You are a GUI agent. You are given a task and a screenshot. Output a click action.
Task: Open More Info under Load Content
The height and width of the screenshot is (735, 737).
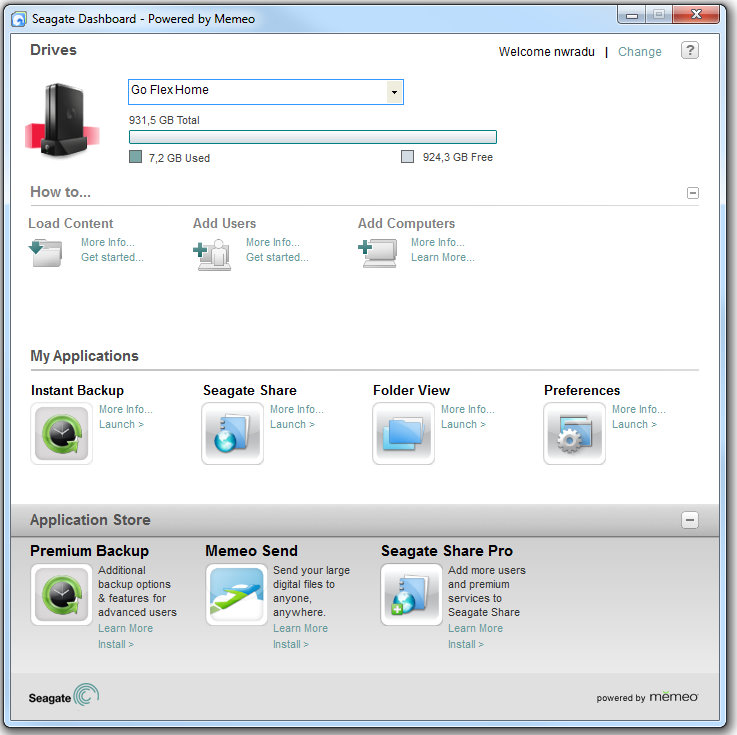[x=108, y=242]
